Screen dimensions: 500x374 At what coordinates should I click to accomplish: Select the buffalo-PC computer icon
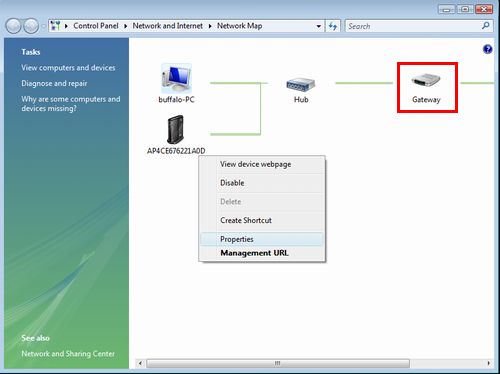(176, 79)
